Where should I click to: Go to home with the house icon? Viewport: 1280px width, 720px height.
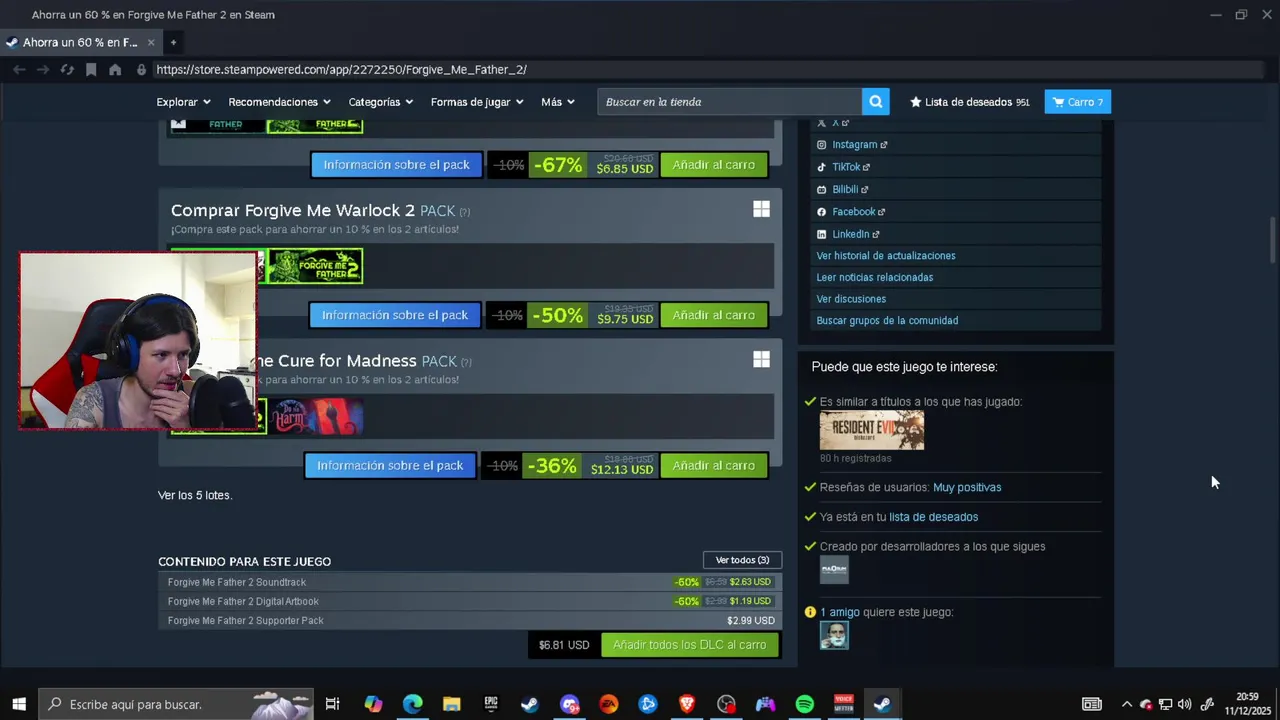115,70
